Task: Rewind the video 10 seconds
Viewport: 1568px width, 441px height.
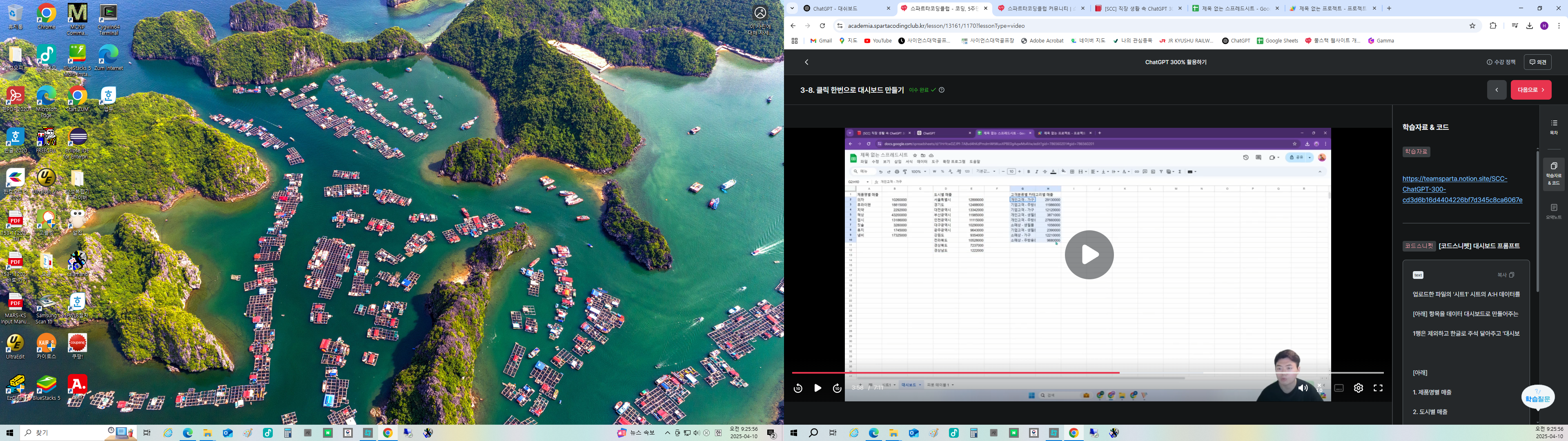Action: tap(798, 388)
